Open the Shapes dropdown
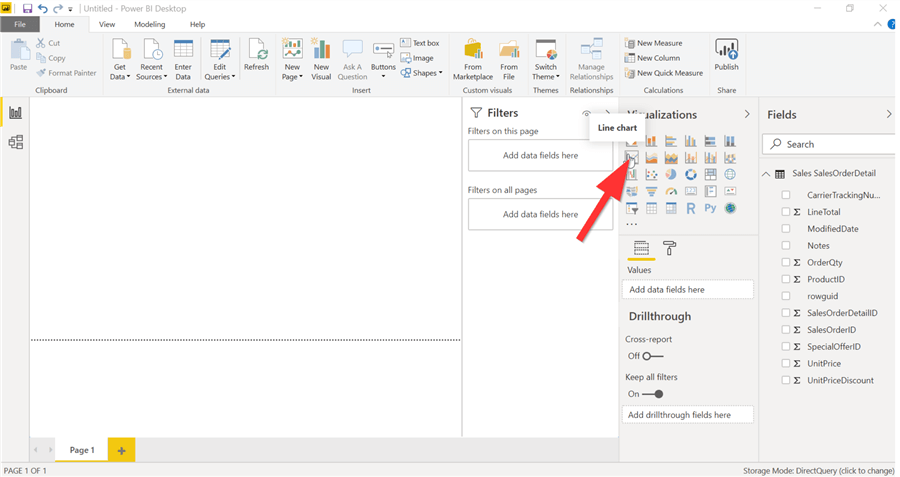The width and height of the screenshot is (900, 477). [x=422, y=73]
